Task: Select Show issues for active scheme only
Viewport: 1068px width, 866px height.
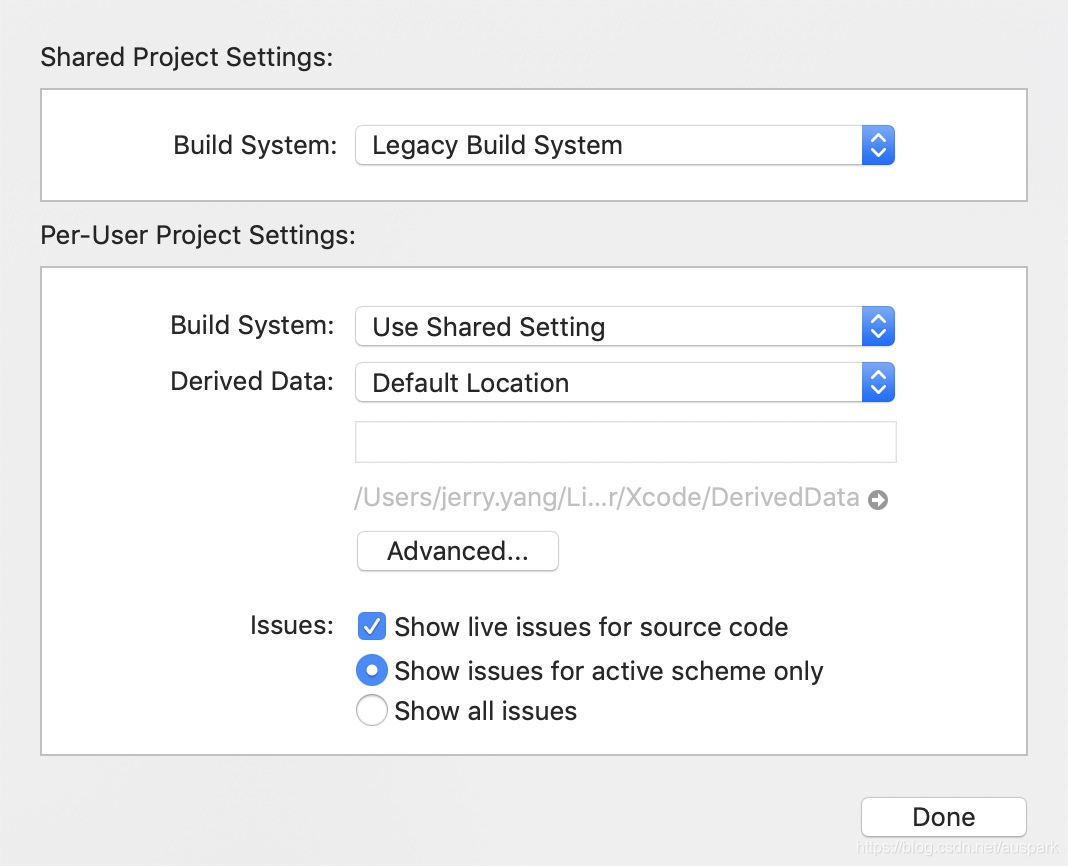Action: (371, 671)
